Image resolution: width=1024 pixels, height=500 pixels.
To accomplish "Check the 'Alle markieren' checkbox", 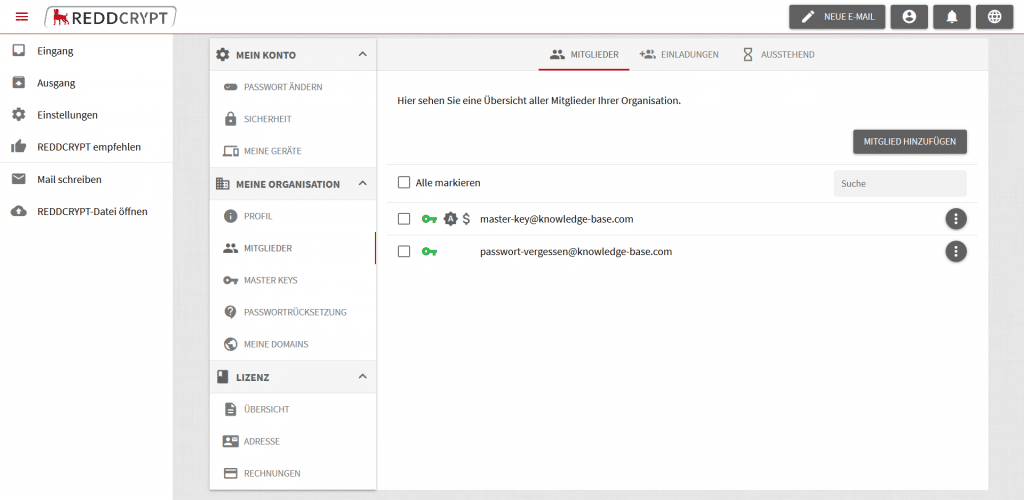I will (404, 183).
